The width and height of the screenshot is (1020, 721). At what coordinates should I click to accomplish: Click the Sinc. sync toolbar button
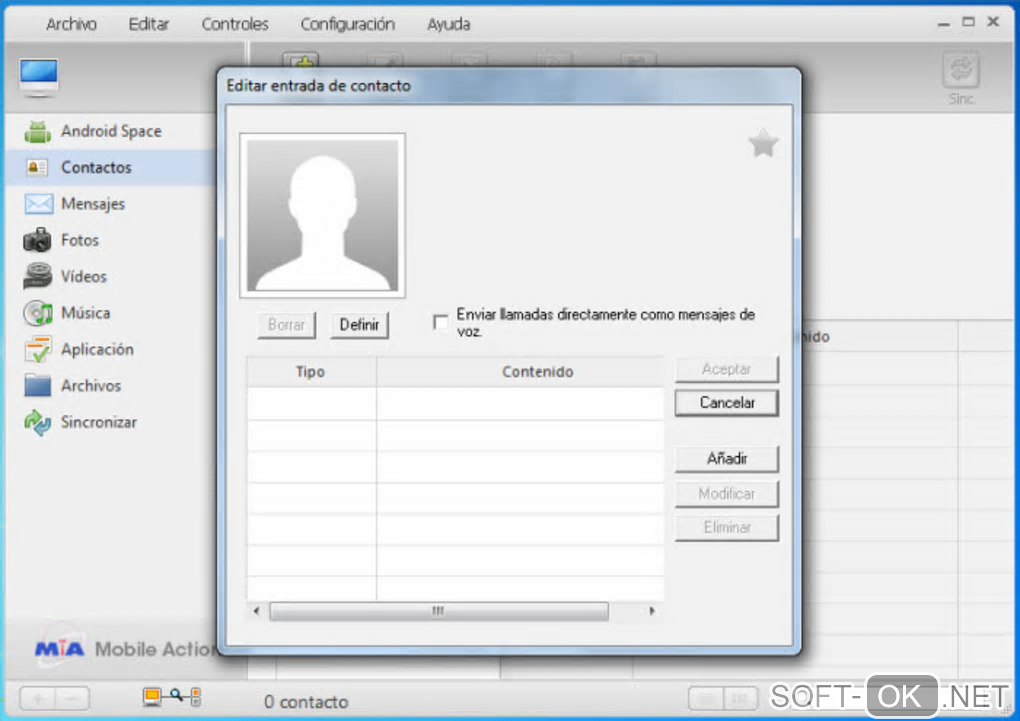point(961,79)
